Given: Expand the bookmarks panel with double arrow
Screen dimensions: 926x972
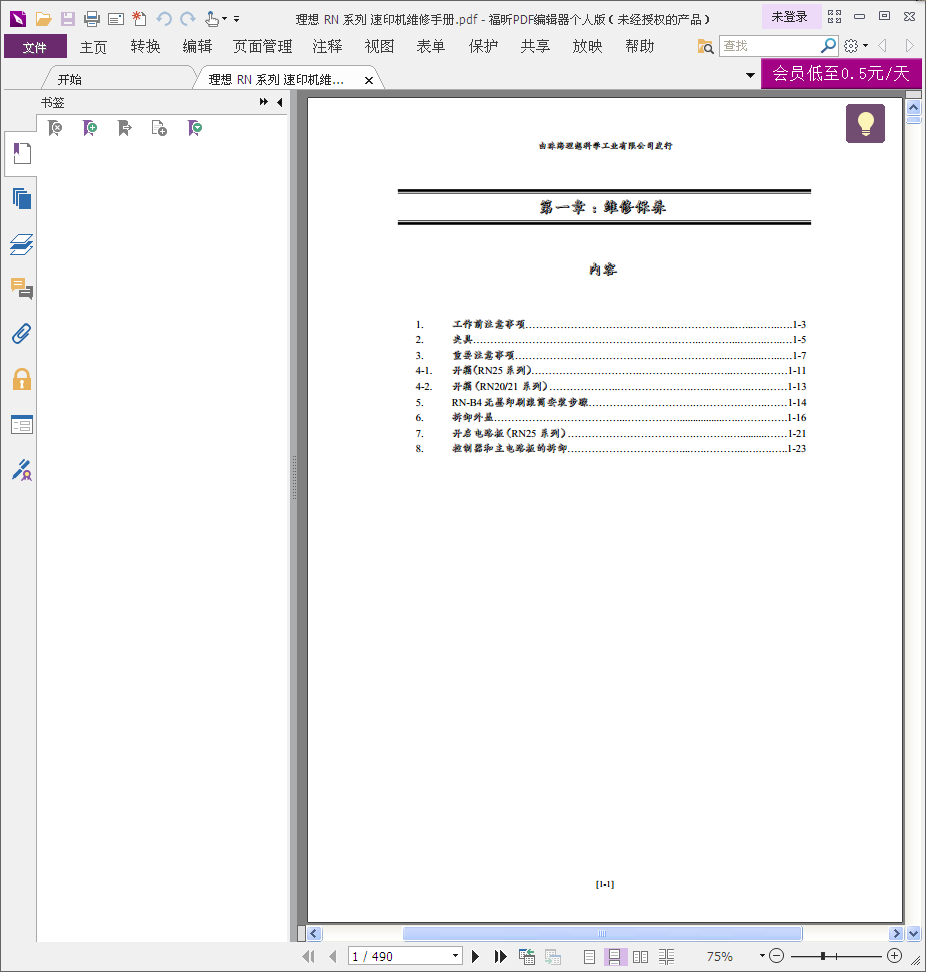Looking at the screenshot, I should click(264, 102).
